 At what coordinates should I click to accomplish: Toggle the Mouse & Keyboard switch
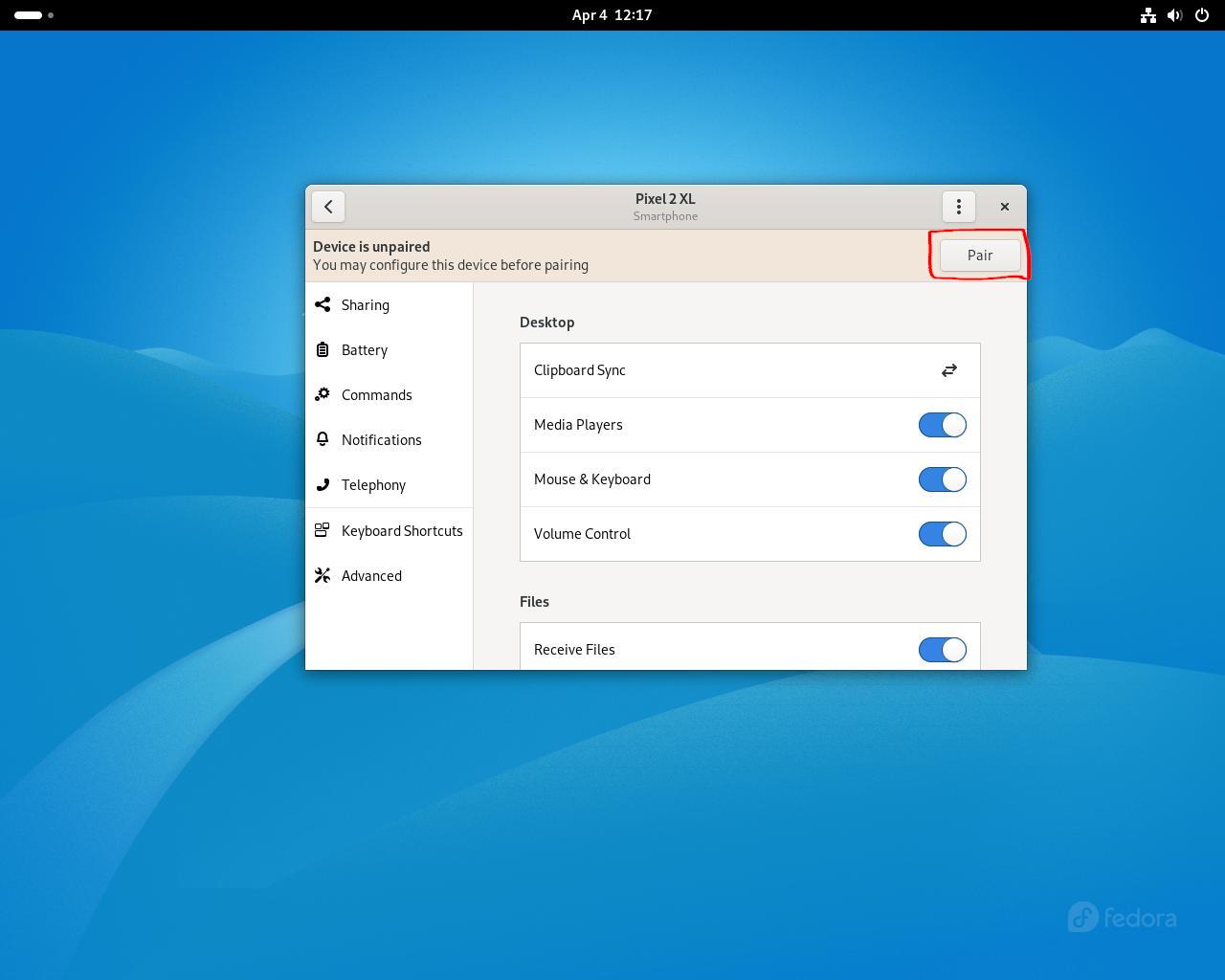click(943, 479)
